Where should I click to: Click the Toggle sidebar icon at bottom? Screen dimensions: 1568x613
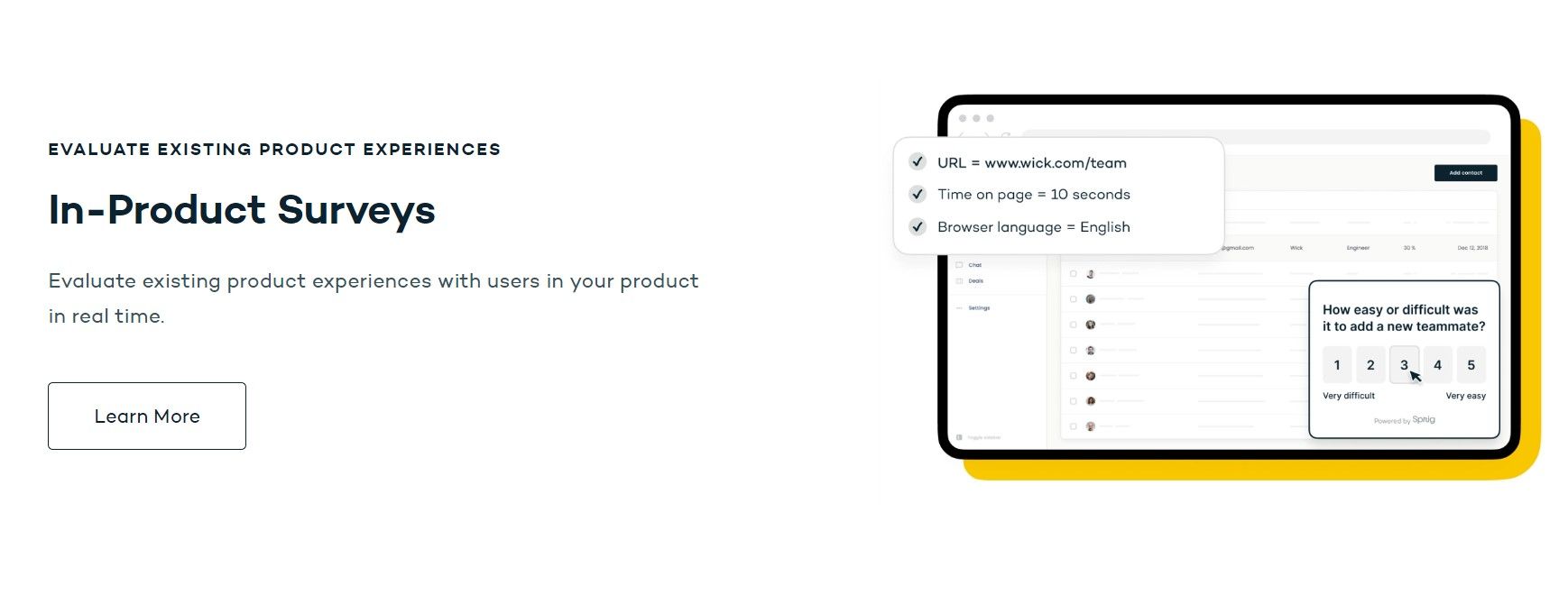(959, 437)
